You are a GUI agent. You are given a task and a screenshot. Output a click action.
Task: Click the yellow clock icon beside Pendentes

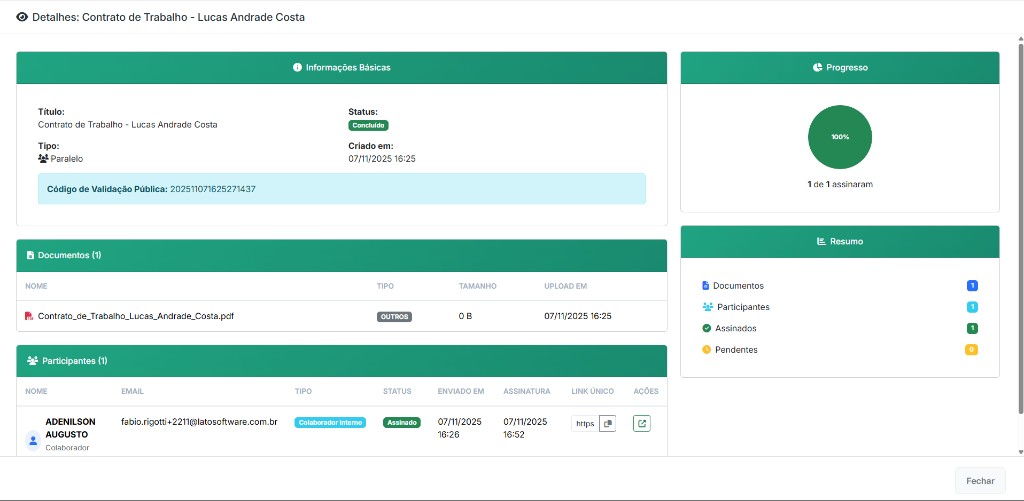pos(706,349)
